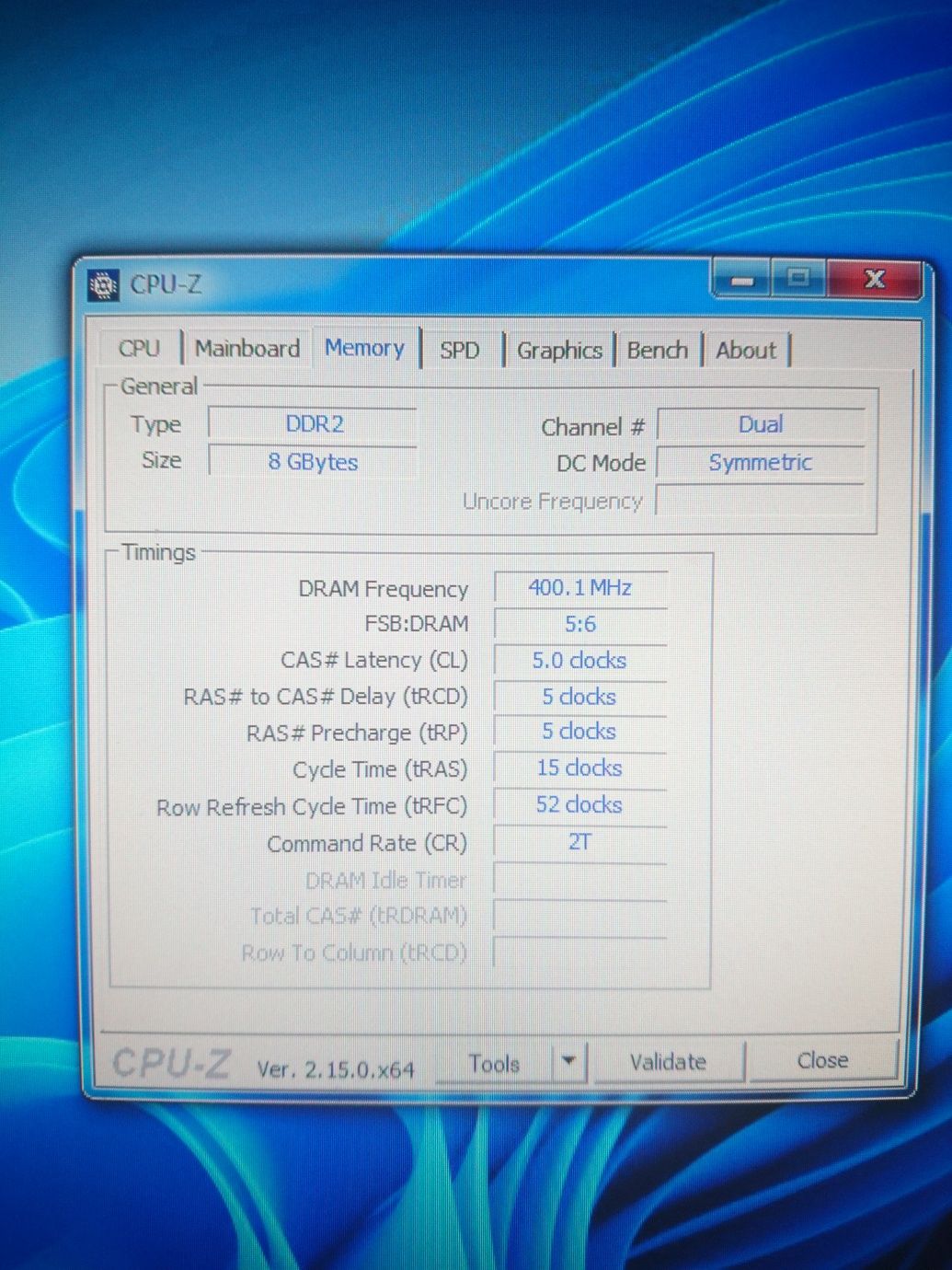
Task: Click the Ver. 2.15.0.x64 version text
Action: pyautogui.click(x=336, y=1069)
